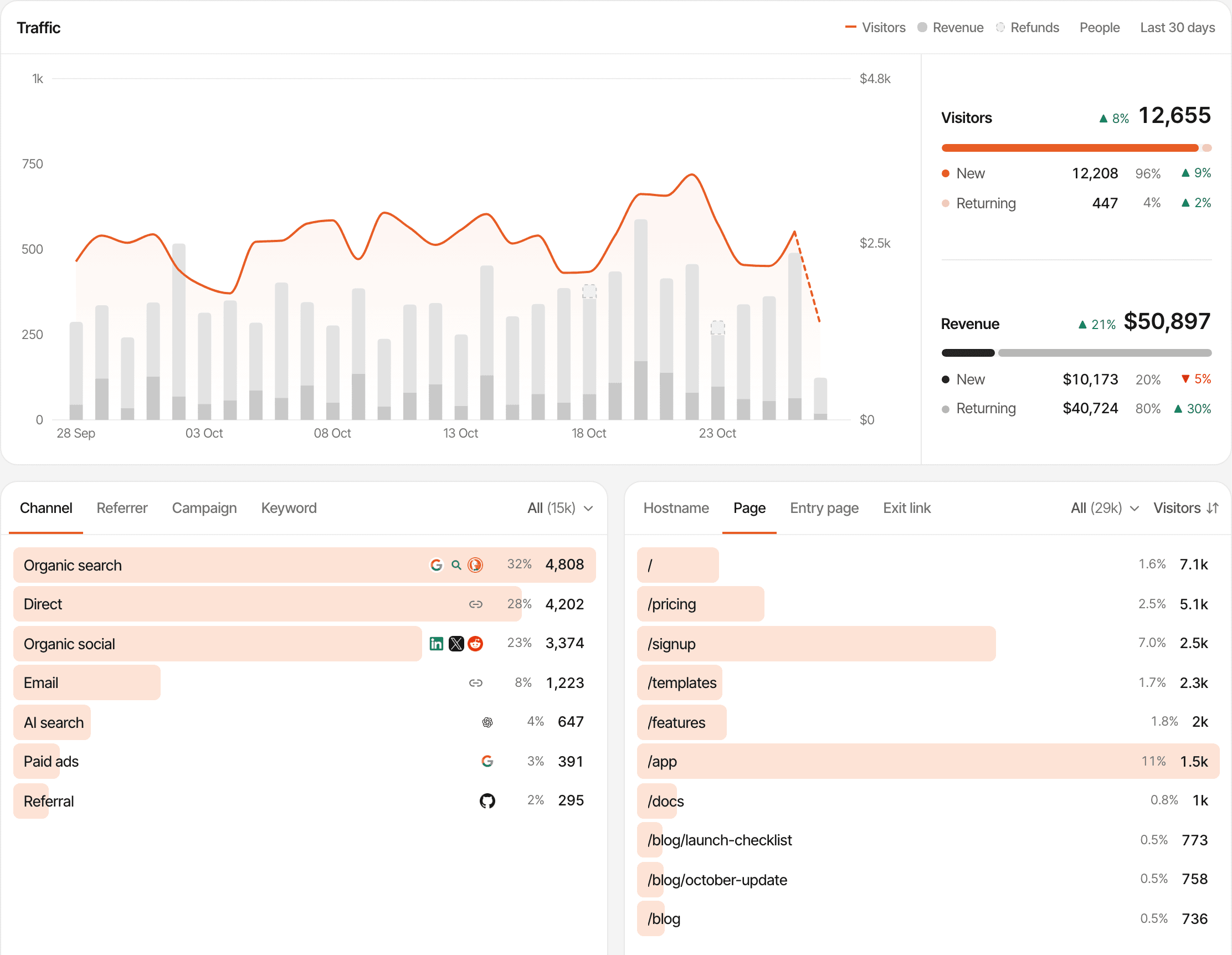Click the People link in header
Screen dimensions: 1232x955
coord(1099,28)
